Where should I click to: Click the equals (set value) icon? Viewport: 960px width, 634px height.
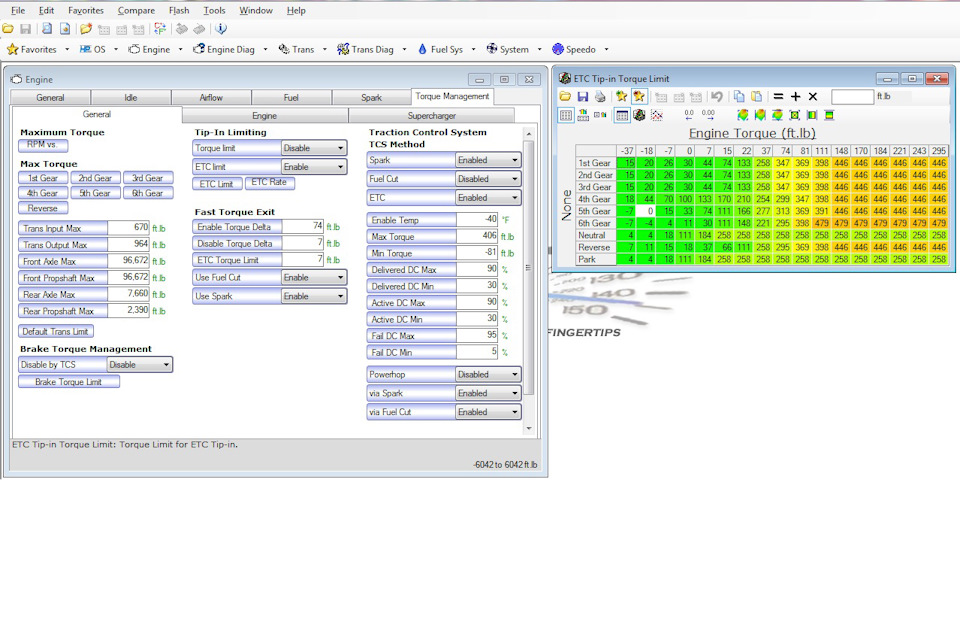[x=778, y=97]
